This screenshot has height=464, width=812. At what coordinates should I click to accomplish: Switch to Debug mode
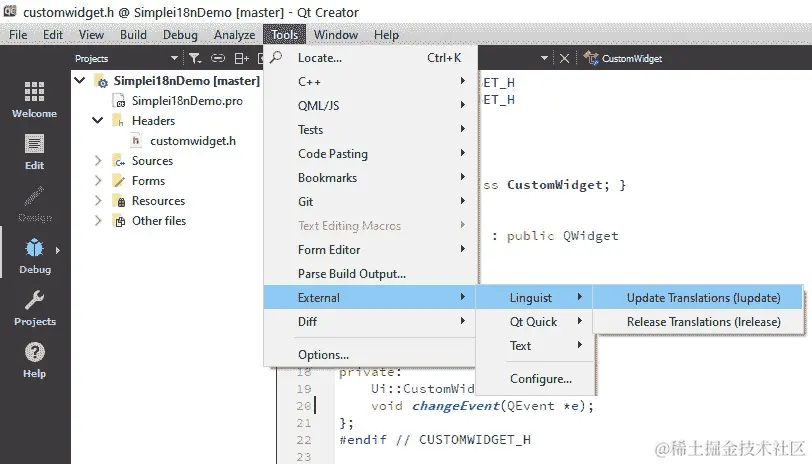click(x=34, y=256)
